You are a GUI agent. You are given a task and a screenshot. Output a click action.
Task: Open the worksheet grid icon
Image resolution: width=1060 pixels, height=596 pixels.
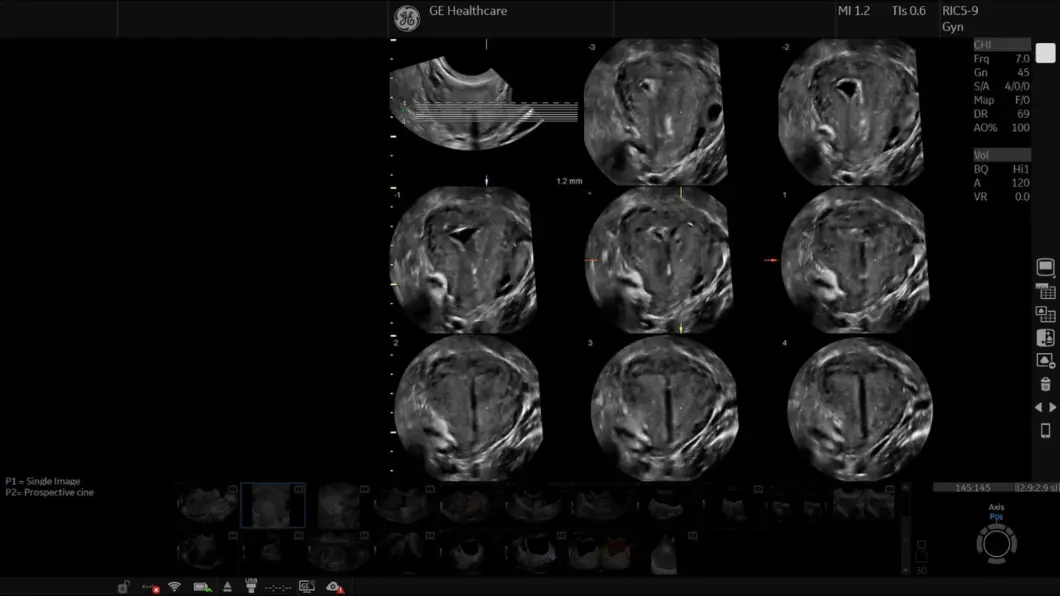(1045, 291)
